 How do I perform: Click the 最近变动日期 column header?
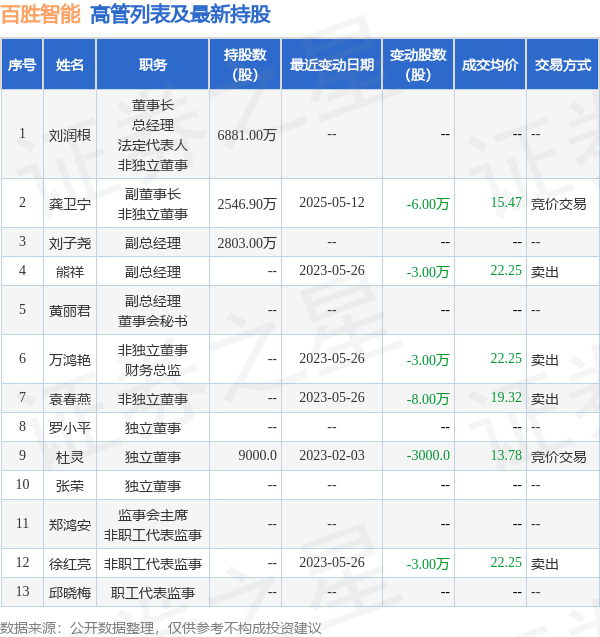tap(332, 64)
